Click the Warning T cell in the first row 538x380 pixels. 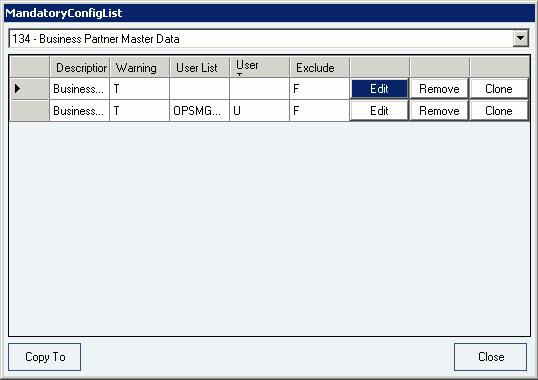pos(140,89)
